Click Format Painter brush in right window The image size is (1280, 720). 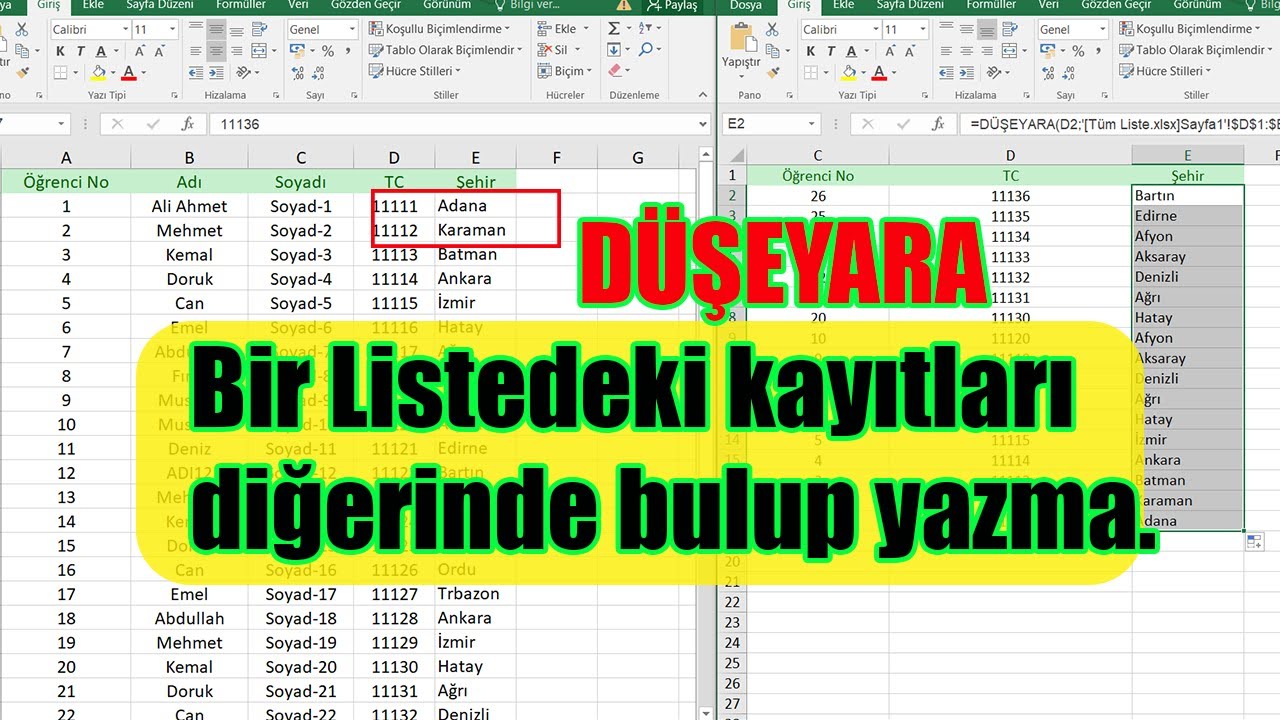point(774,72)
